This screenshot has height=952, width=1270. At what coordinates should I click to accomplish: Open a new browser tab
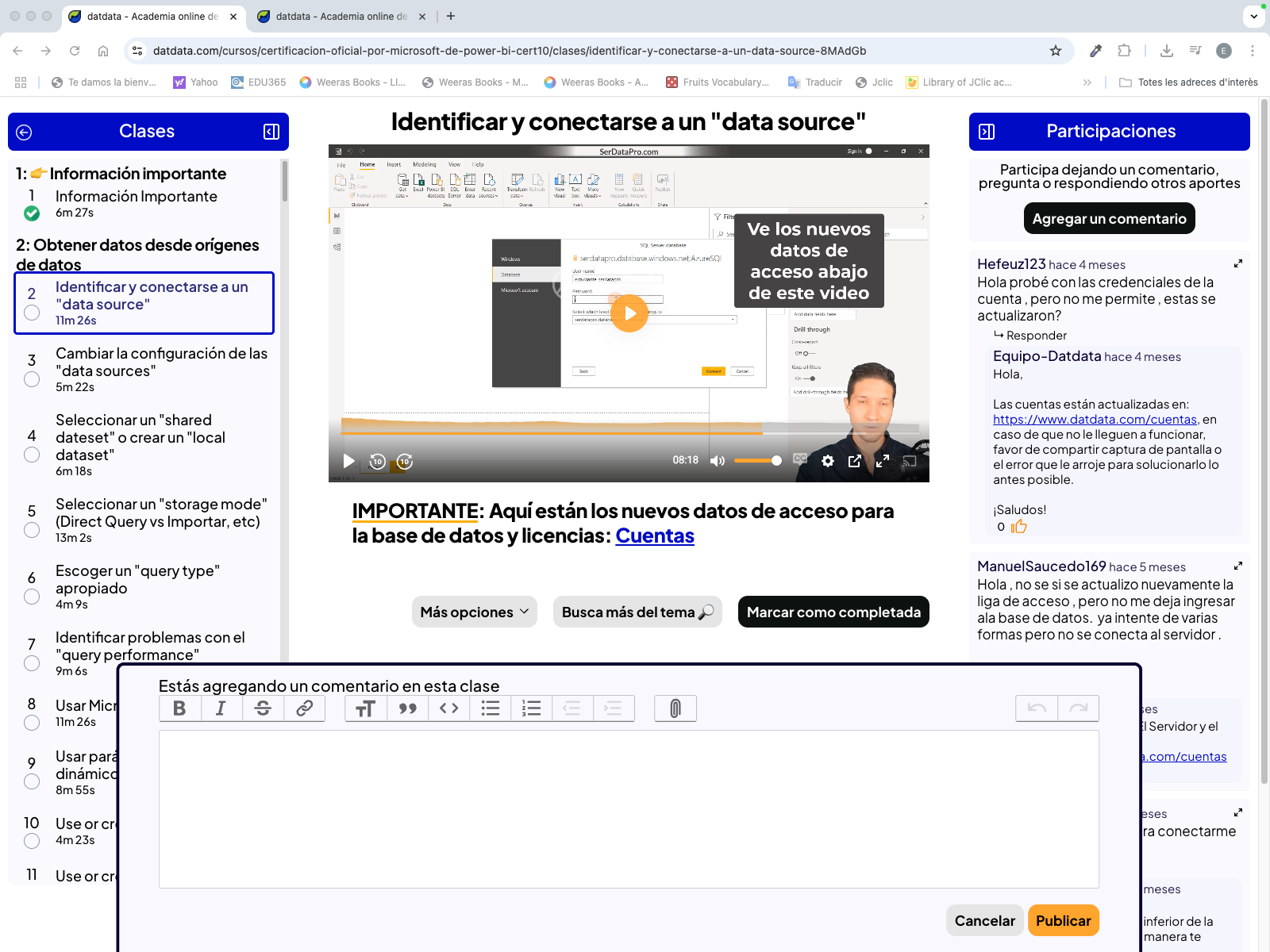451,16
